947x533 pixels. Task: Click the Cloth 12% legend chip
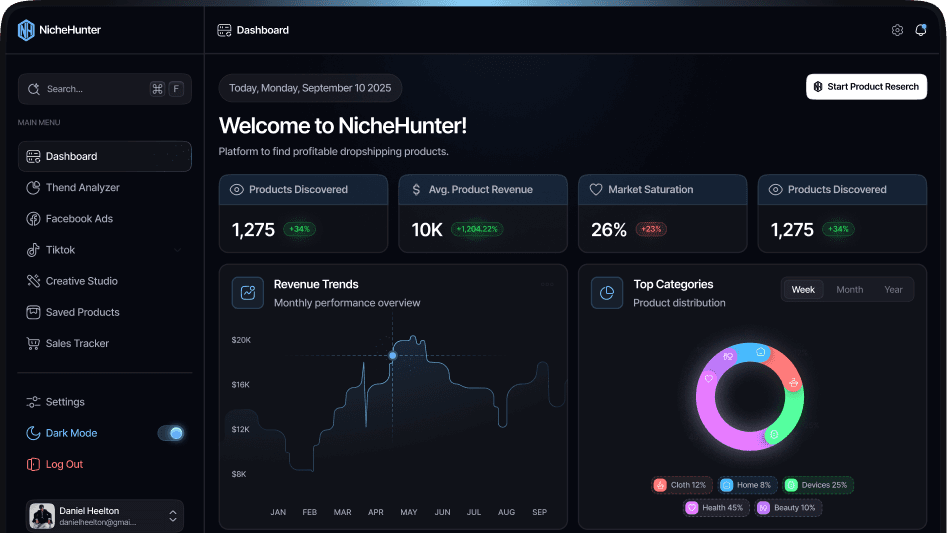tap(681, 485)
